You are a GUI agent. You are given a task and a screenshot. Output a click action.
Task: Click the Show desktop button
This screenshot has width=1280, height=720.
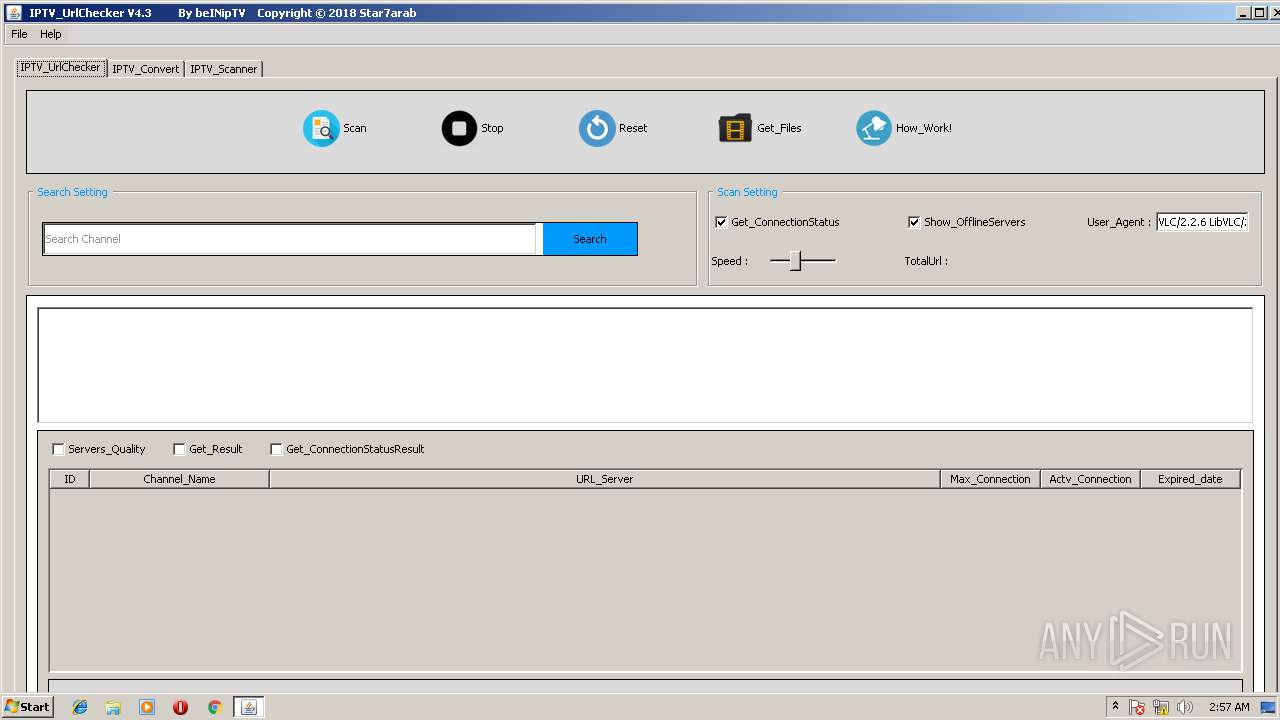1268,707
